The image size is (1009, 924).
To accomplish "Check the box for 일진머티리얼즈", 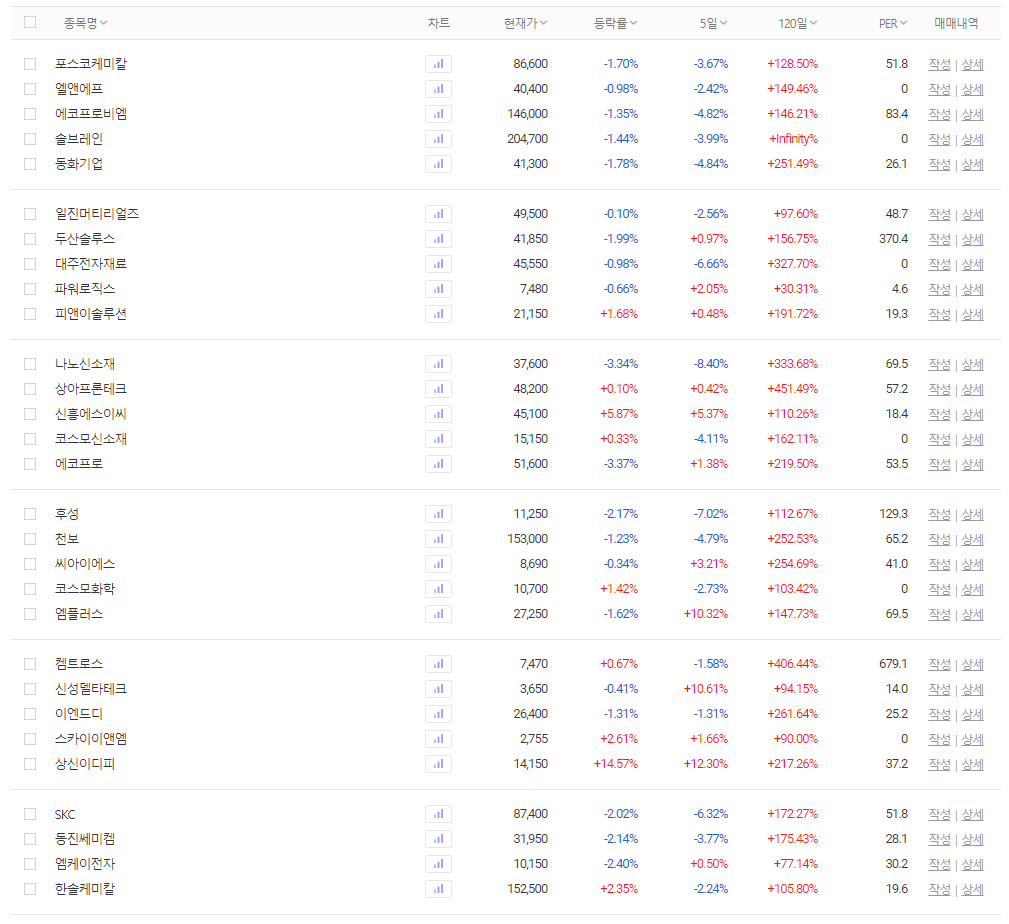I will (x=30, y=214).
